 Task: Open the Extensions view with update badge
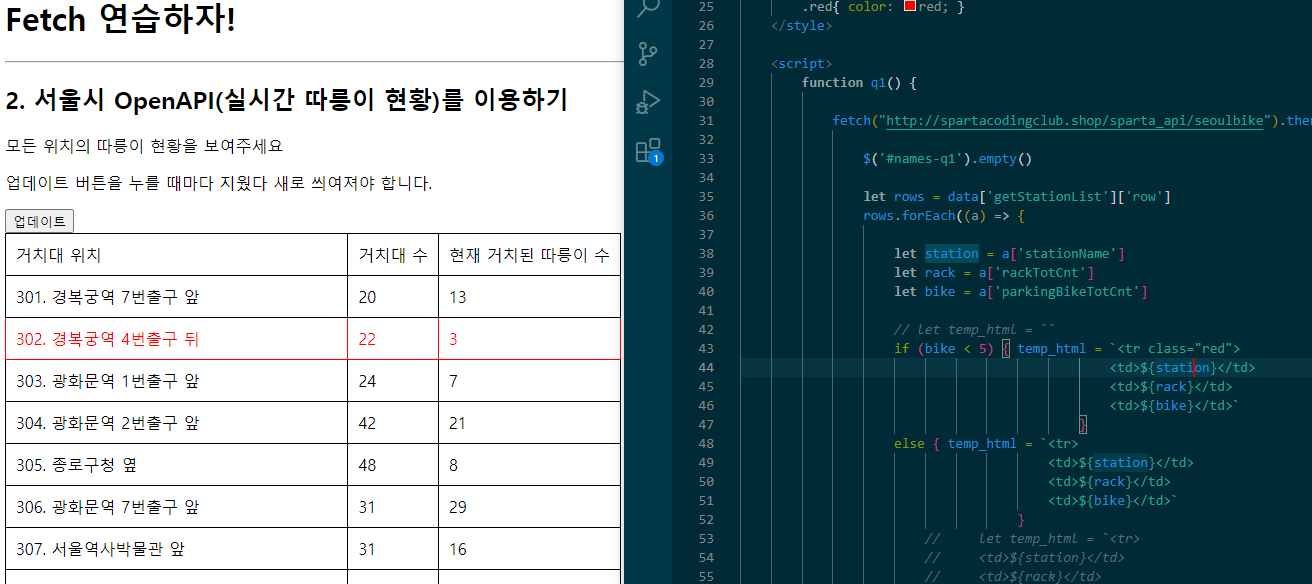(648, 150)
